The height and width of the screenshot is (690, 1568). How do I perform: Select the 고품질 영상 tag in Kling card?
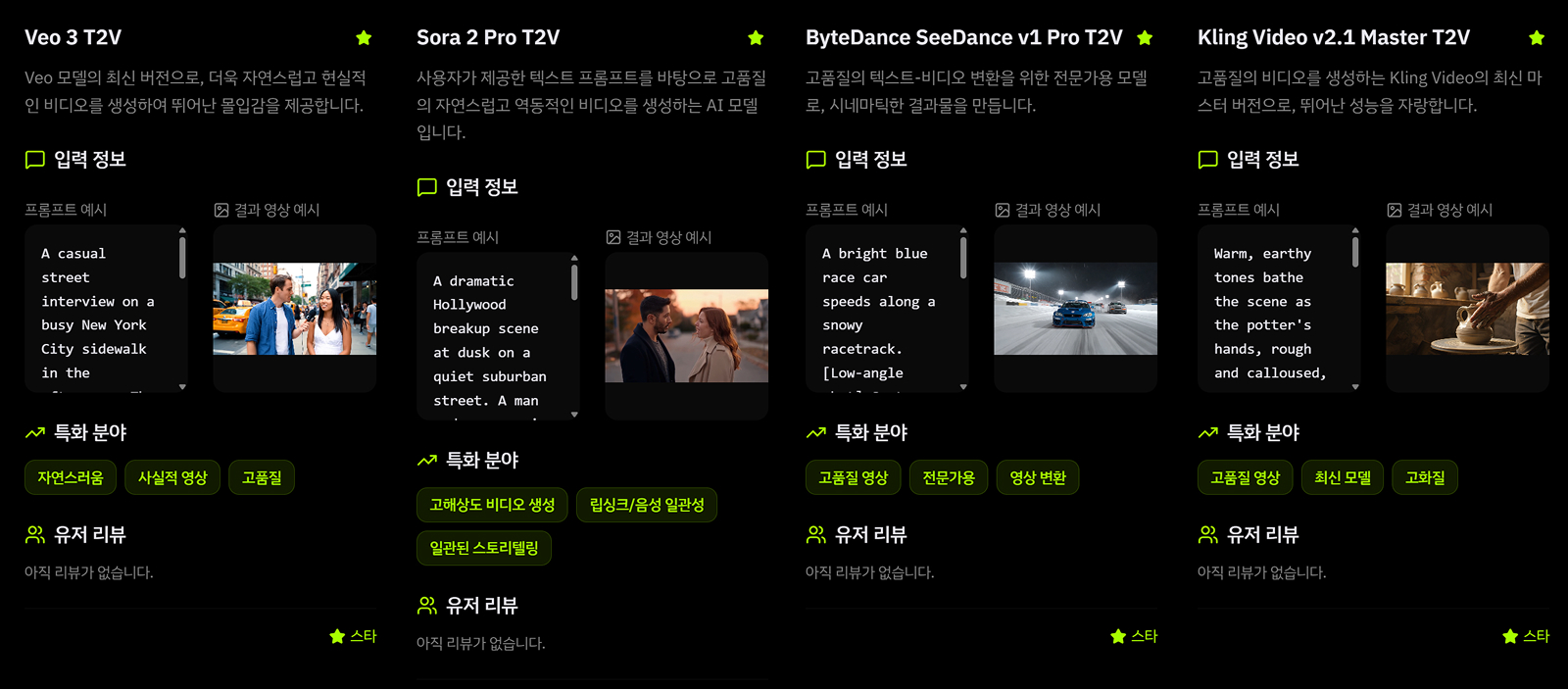(1245, 477)
